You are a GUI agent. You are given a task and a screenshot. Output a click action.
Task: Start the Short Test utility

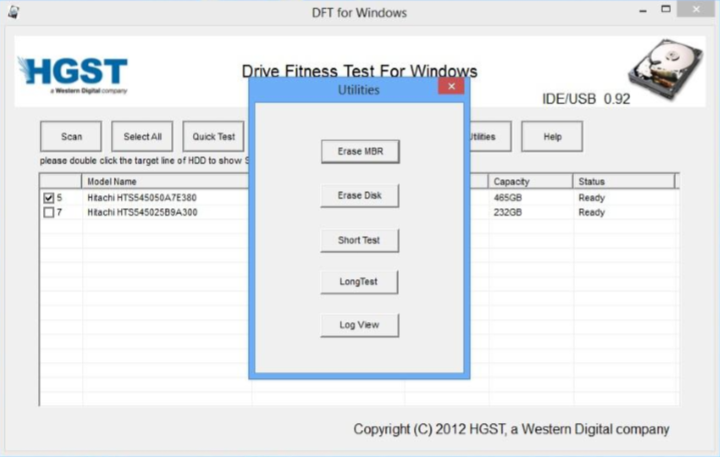click(359, 240)
